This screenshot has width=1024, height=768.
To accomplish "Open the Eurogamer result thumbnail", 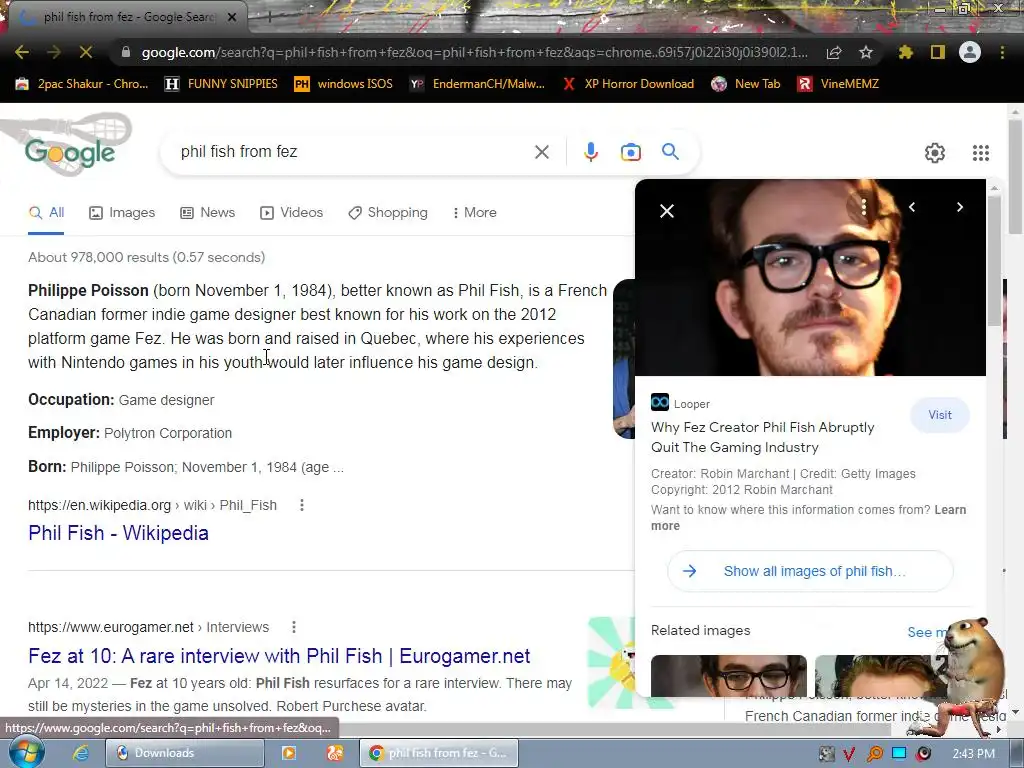I will (x=611, y=663).
